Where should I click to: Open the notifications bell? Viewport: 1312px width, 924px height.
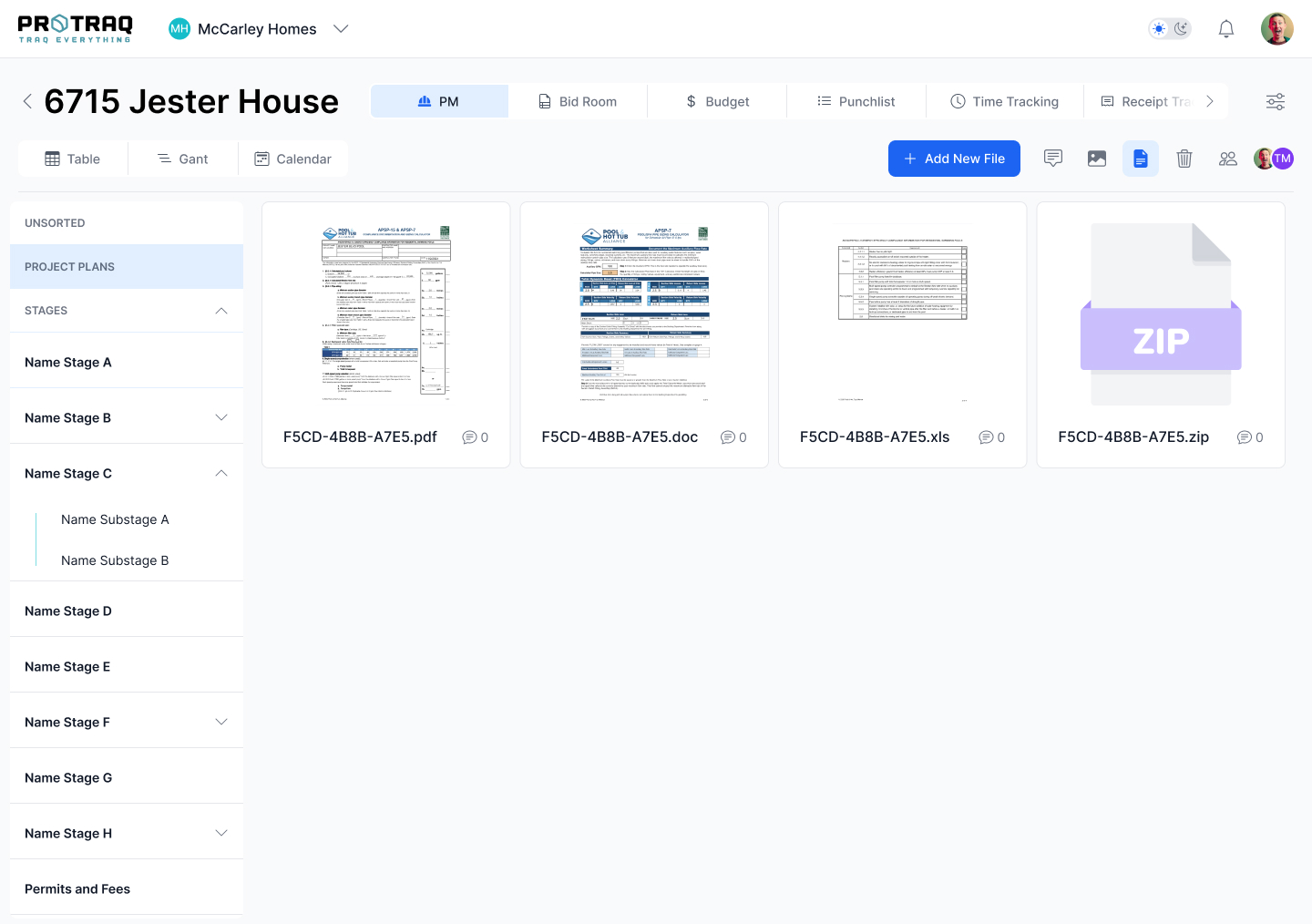1226,29
